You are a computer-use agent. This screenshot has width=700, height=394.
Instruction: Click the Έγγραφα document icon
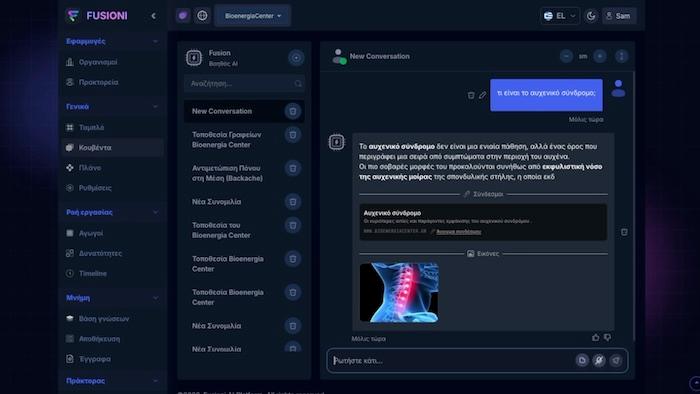70,359
